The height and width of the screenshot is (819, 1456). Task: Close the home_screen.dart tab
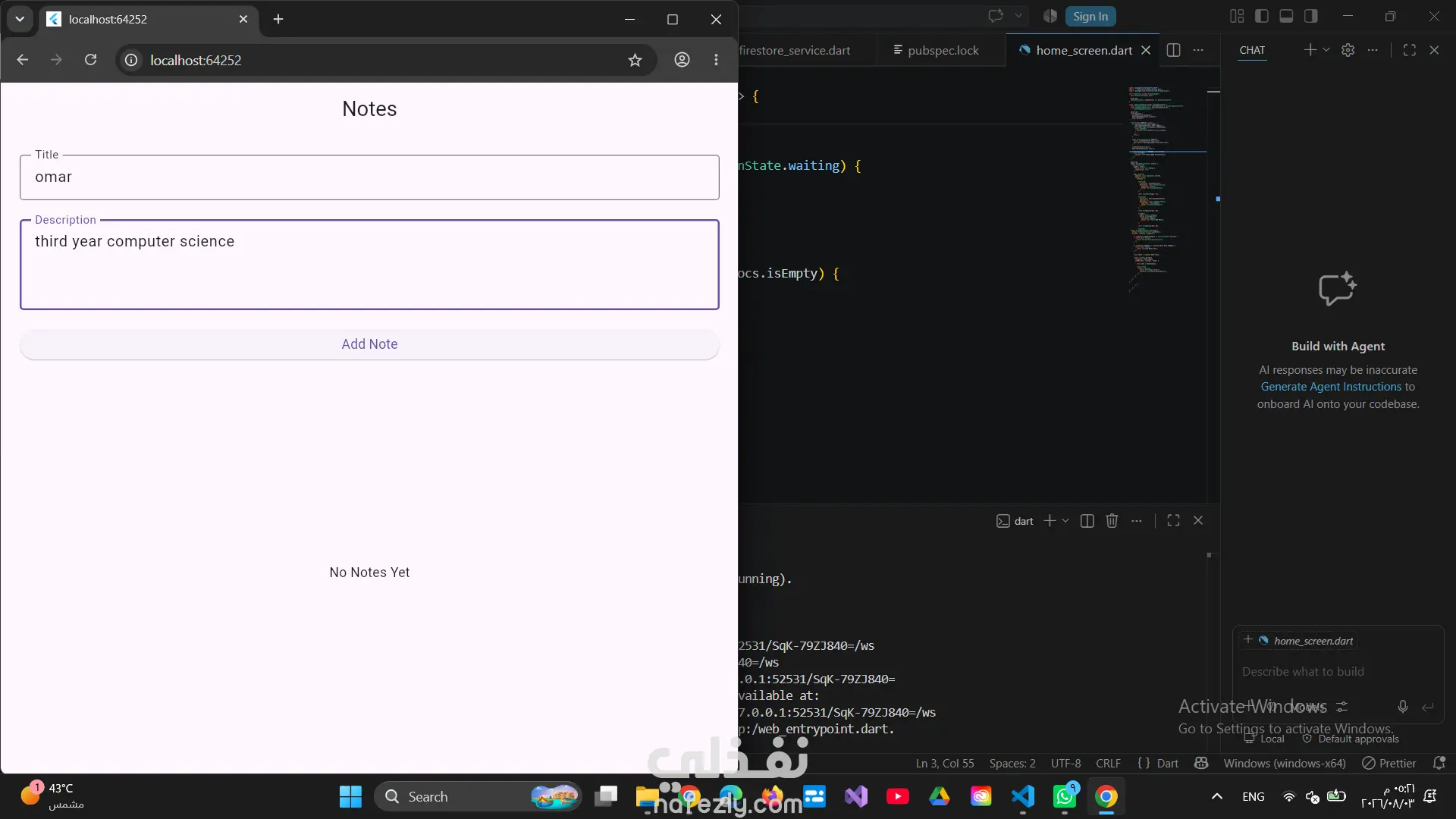click(1146, 50)
